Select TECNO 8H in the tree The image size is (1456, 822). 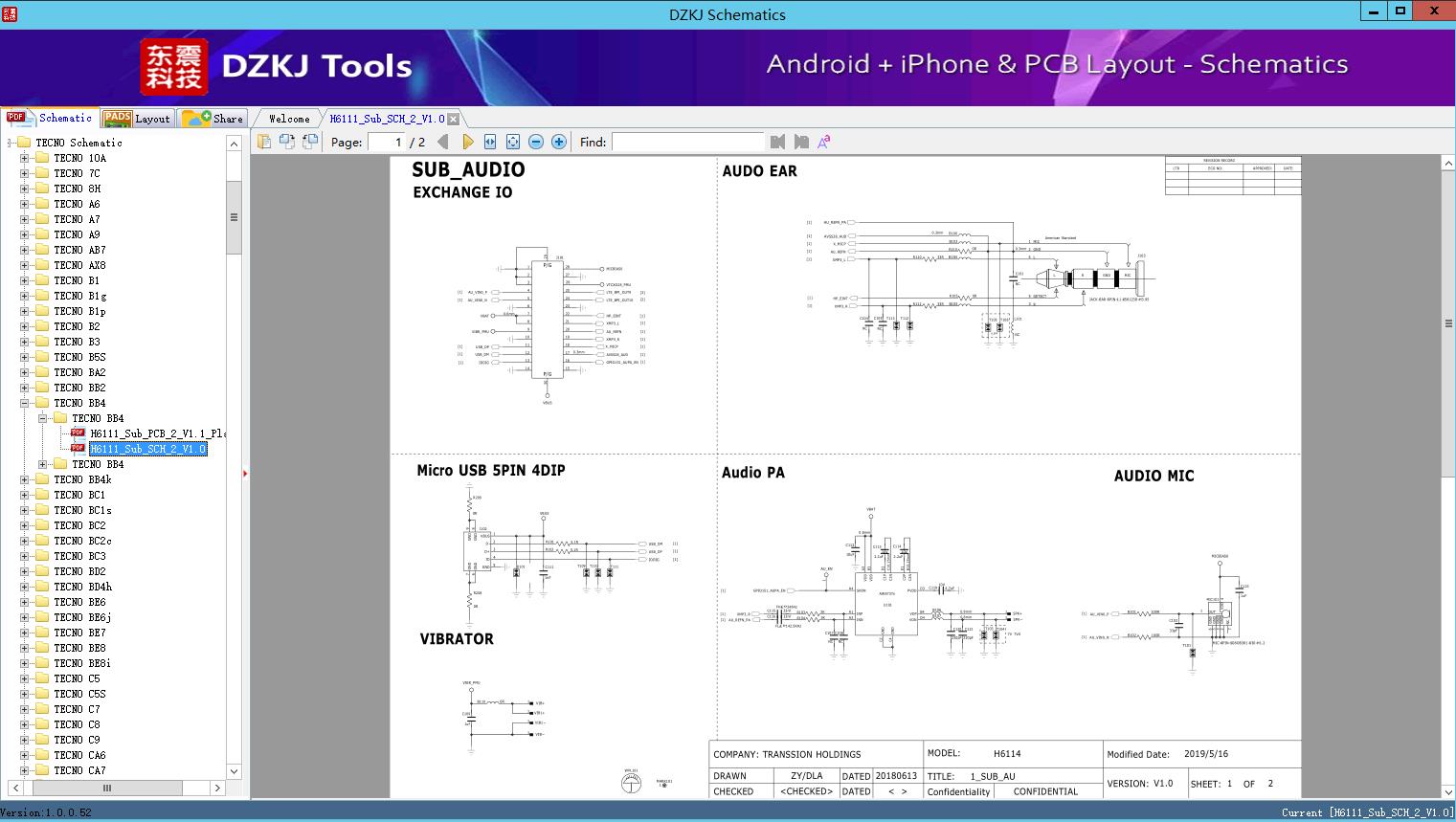point(77,189)
